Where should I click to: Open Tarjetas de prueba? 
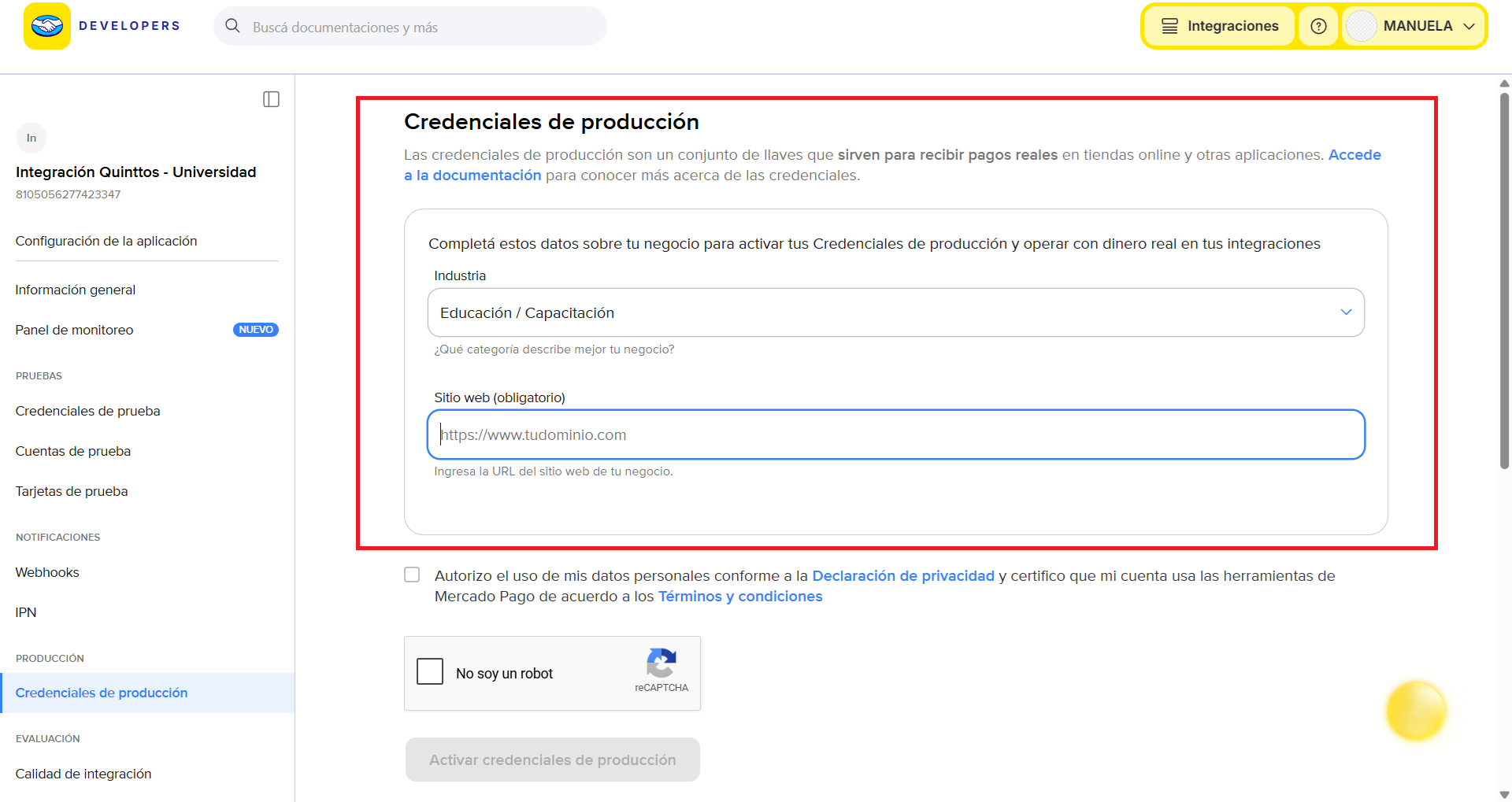click(x=72, y=491)
